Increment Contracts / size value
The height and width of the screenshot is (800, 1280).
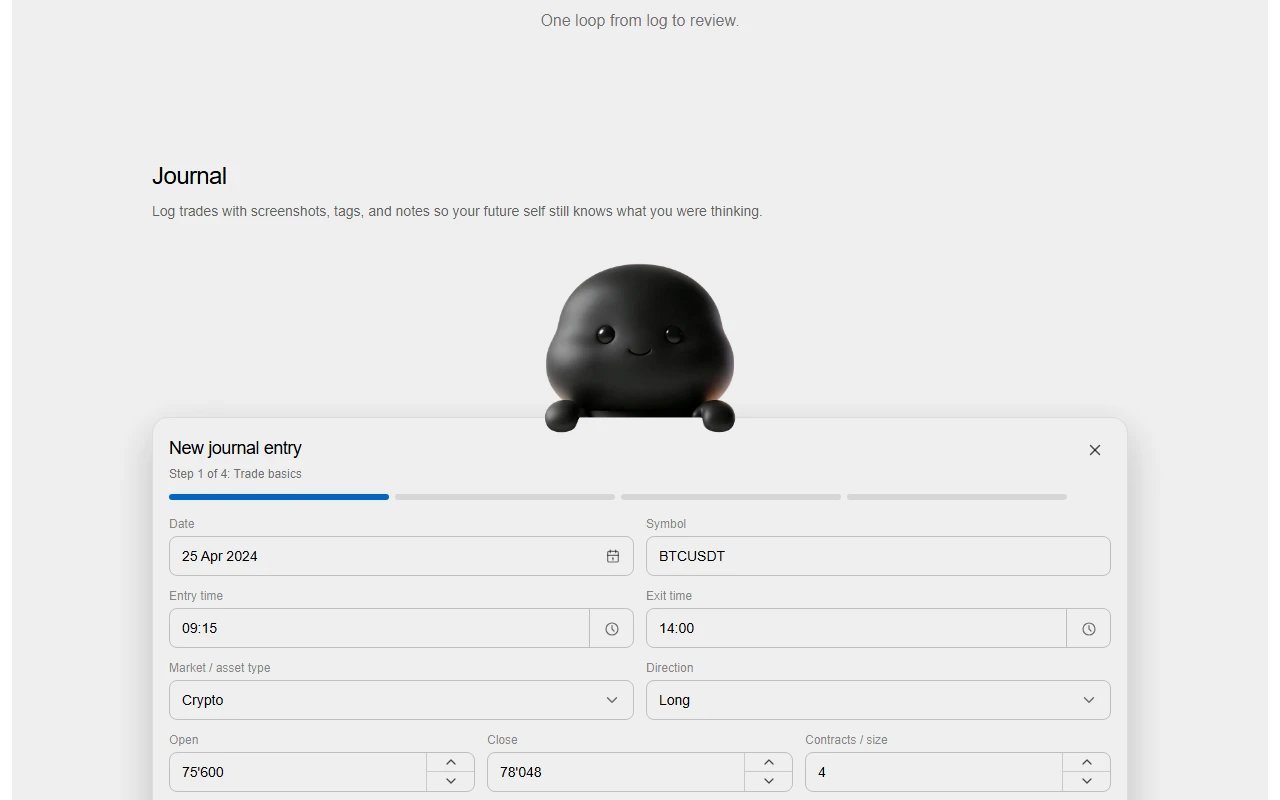pos(1087,762)
